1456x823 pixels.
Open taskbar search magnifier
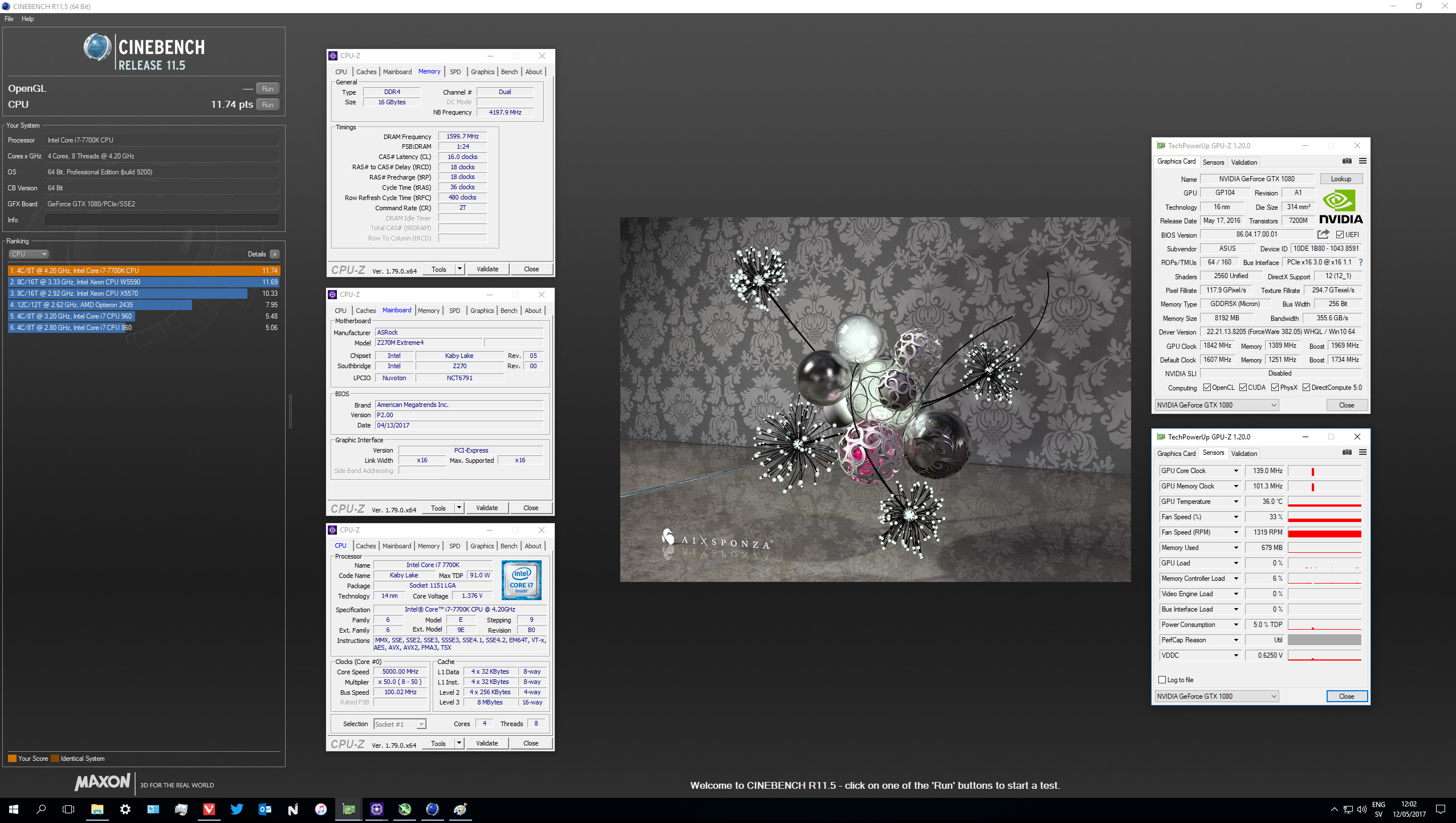[41, 809]
